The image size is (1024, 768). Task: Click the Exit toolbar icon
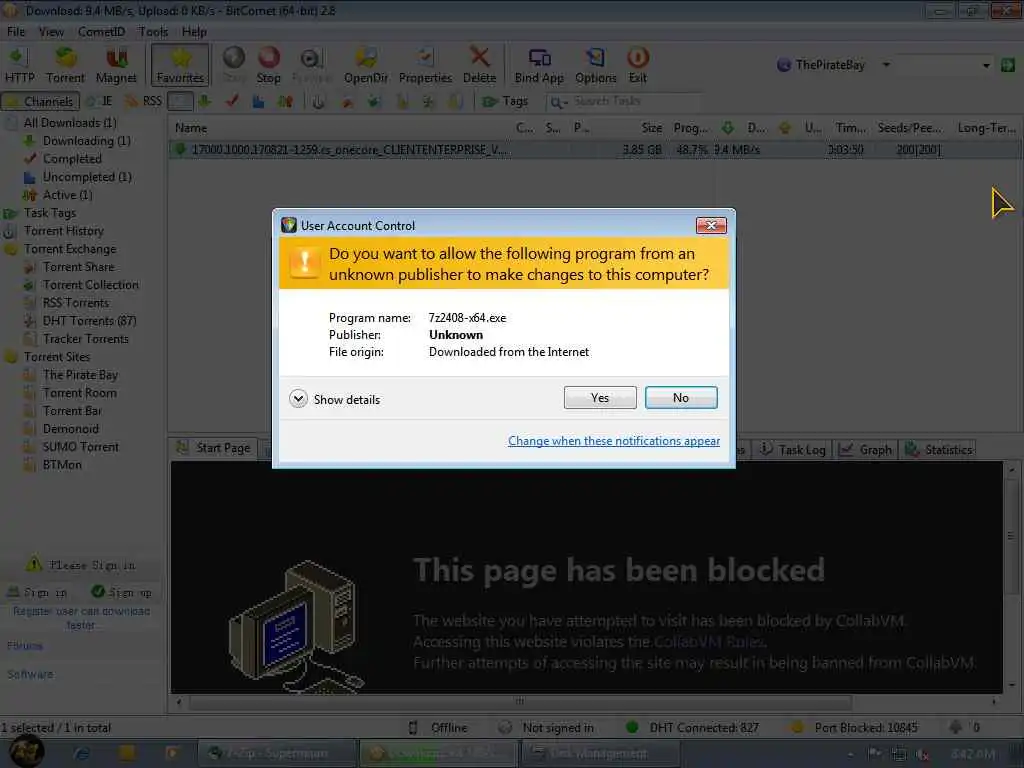pyautogui.click(x=637, y=65)
